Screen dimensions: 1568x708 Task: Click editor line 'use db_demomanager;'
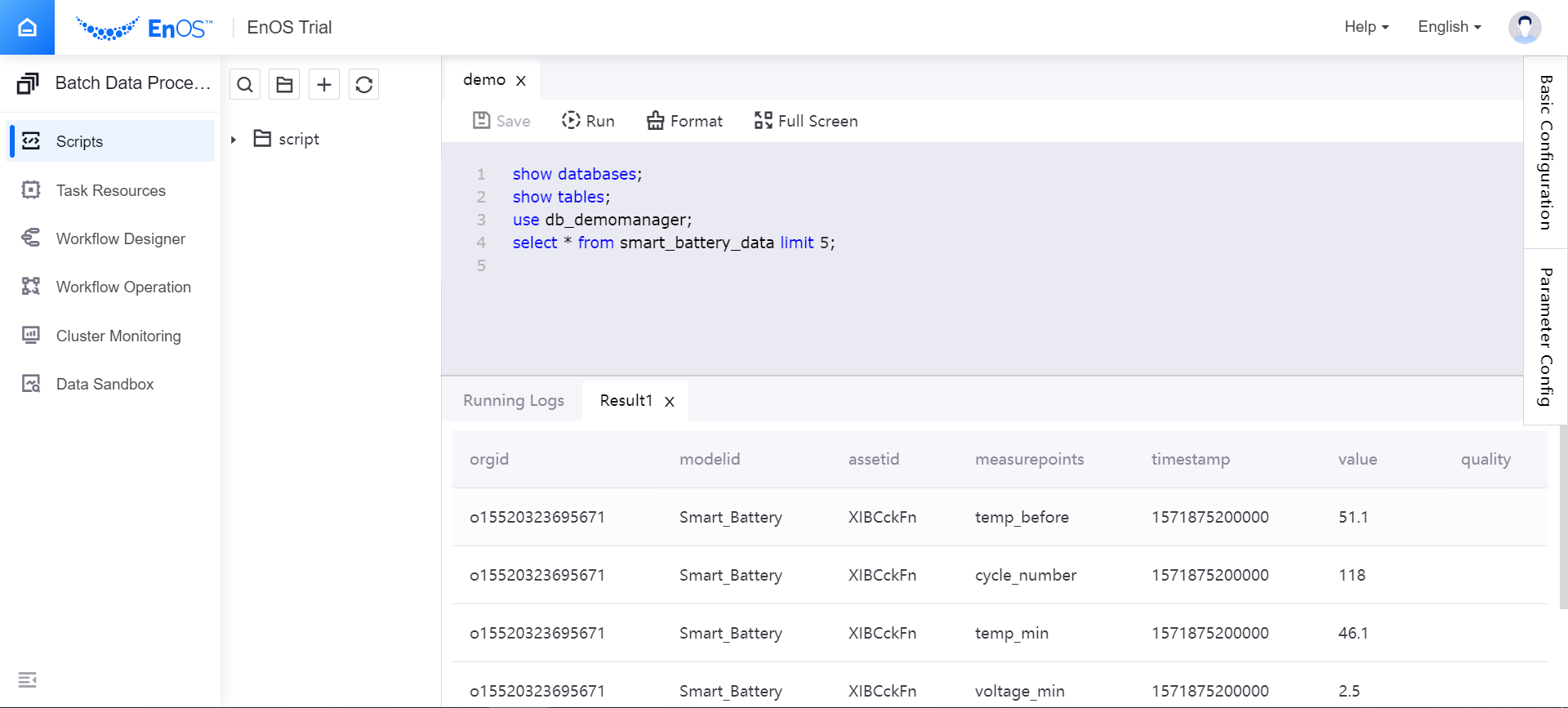coord(602,220)
